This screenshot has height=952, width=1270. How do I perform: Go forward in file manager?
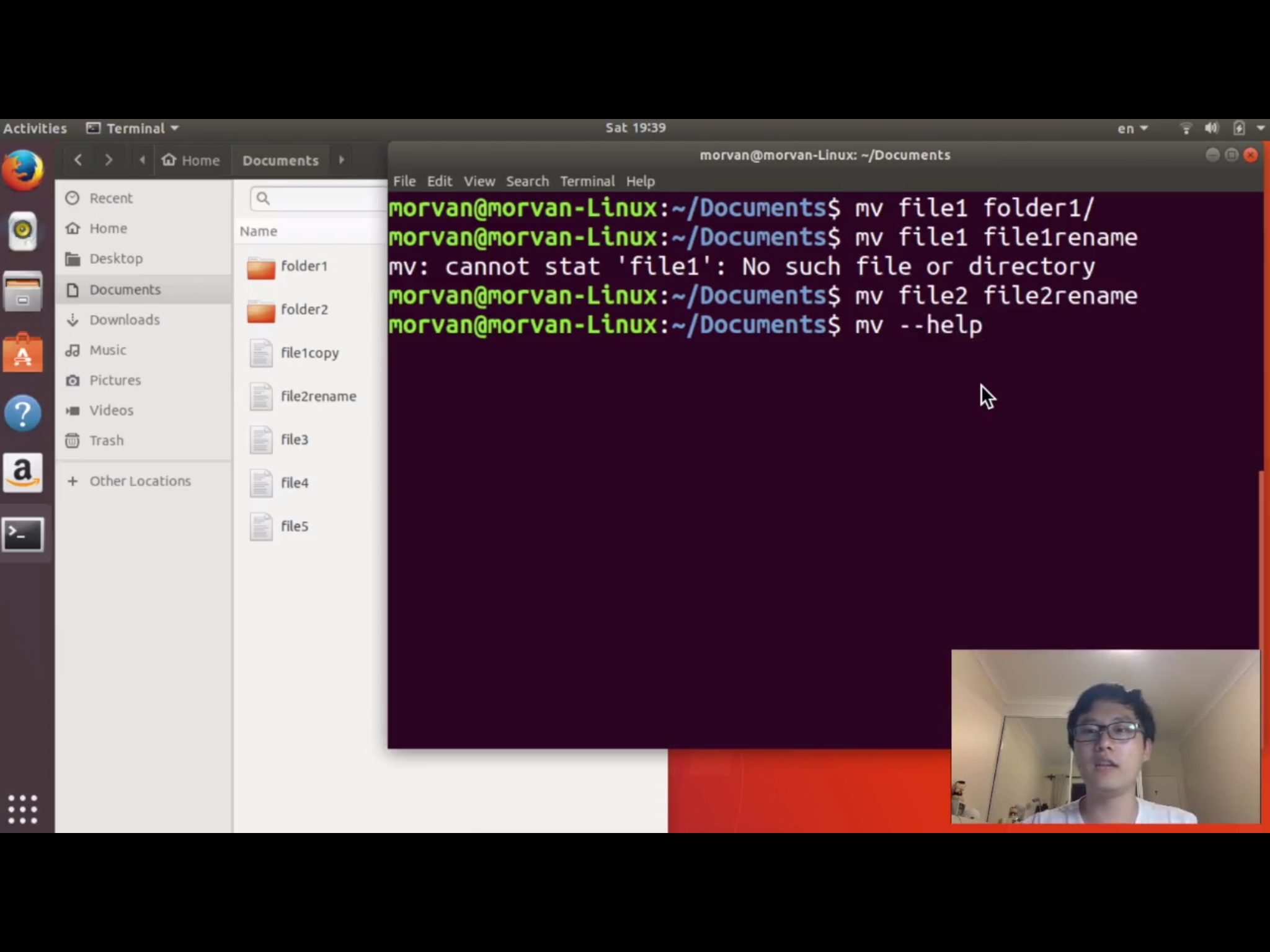[x=109, y=160]
